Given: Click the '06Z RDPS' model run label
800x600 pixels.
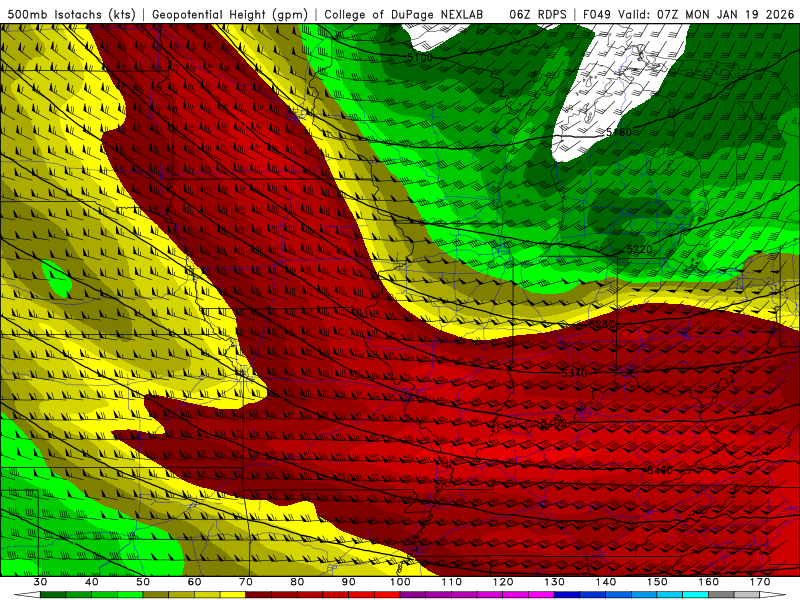Looking at the screenshot, I should (538, 15).
